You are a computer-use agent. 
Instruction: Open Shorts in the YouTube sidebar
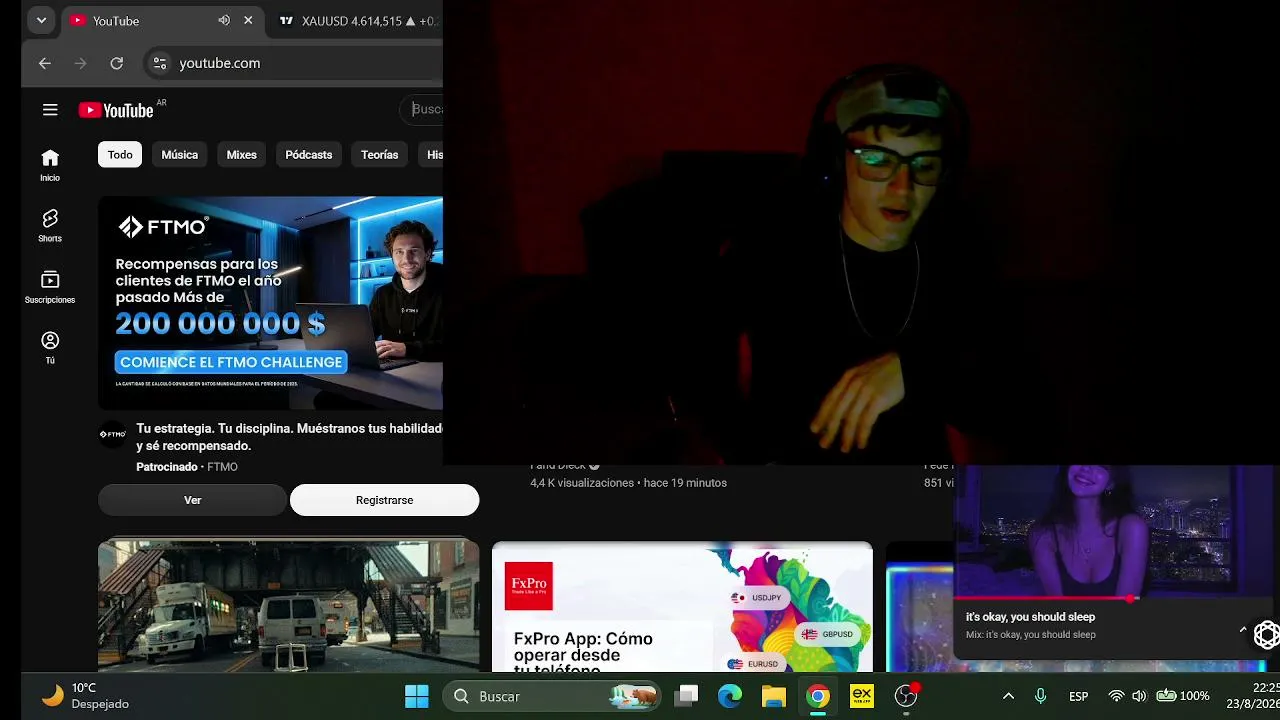coord(50,226)
